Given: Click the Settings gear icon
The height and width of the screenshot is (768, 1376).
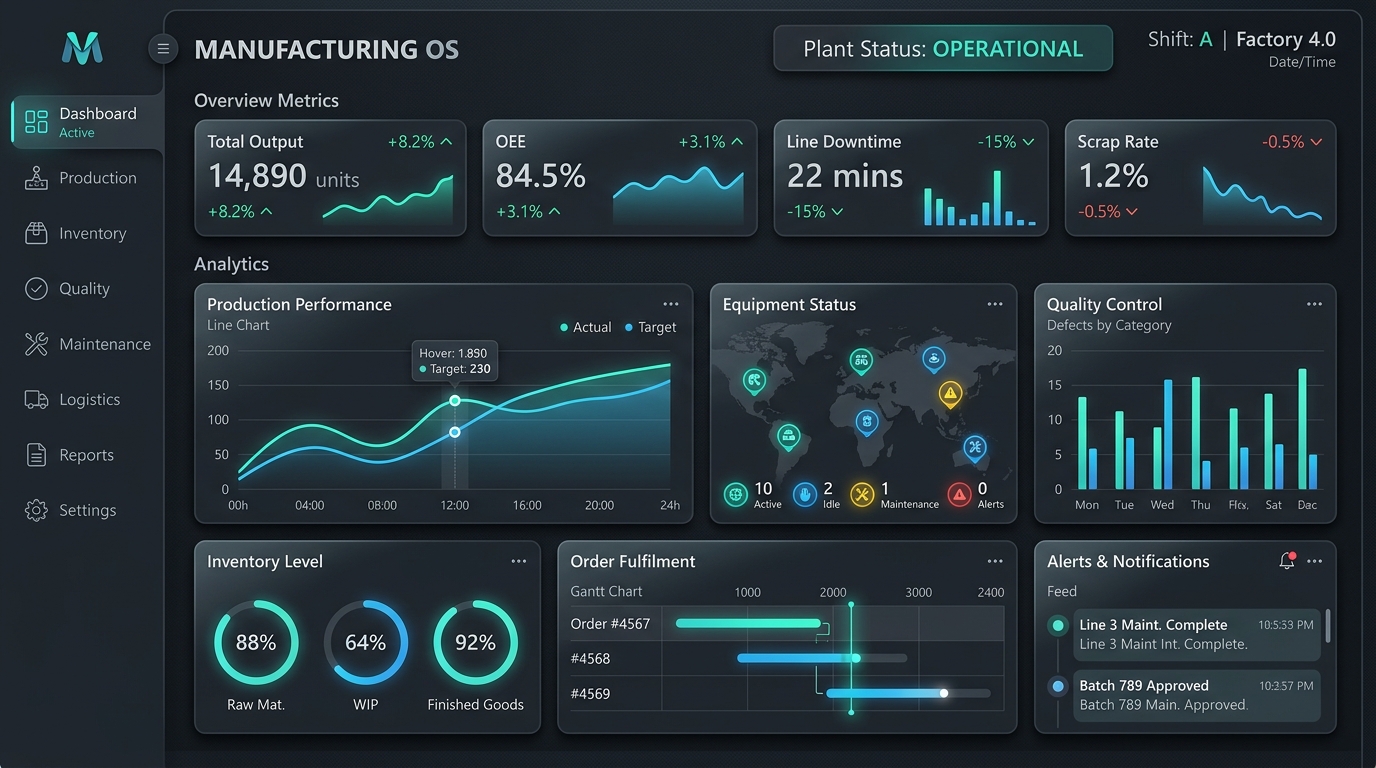Looking at the screenshot, I should click(36, 510).
